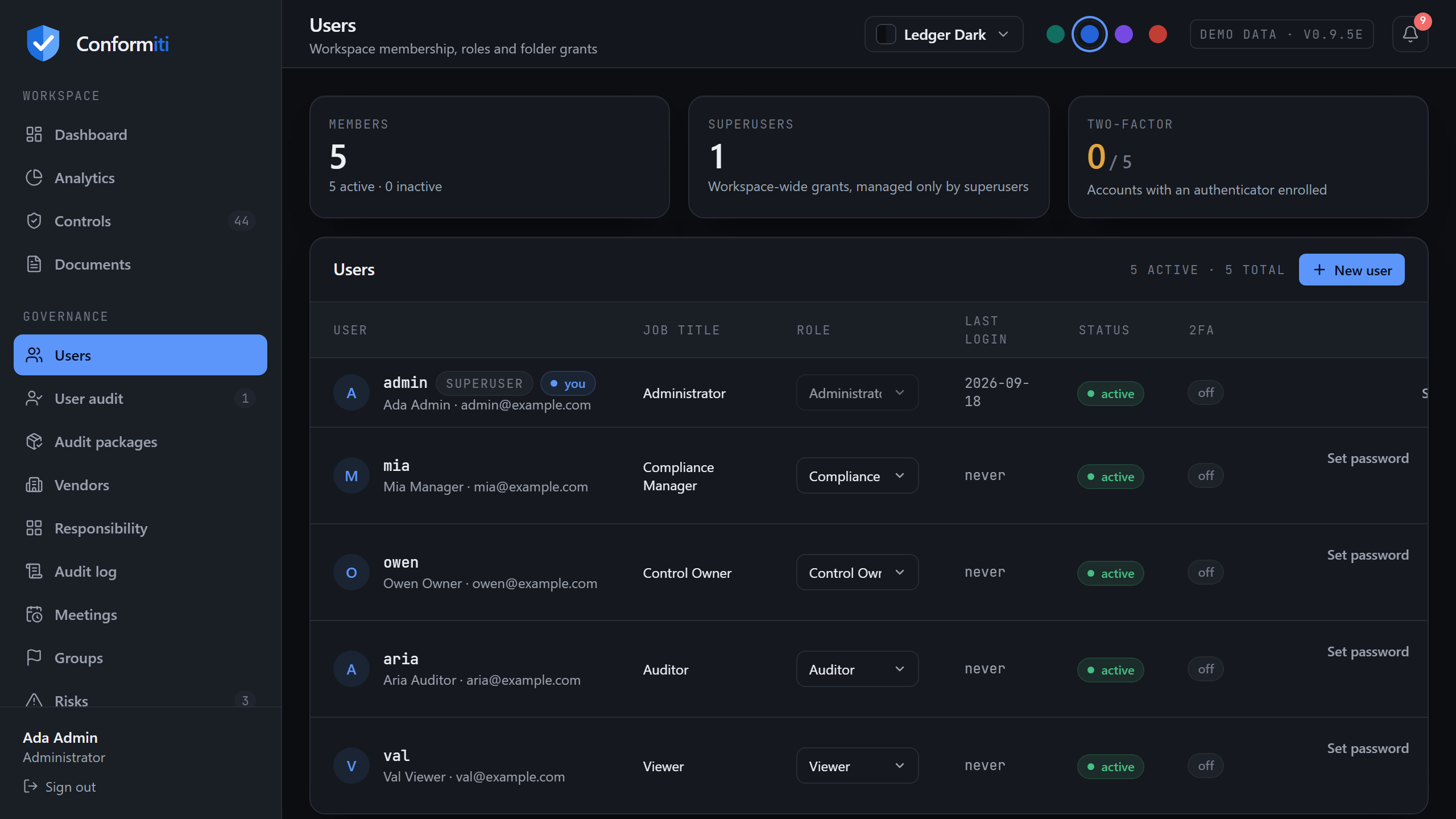The width and height of the screenshot is (1456, 819).
Task: Open aria's Auditor role dropdown
Action: (x=857, y=669)
